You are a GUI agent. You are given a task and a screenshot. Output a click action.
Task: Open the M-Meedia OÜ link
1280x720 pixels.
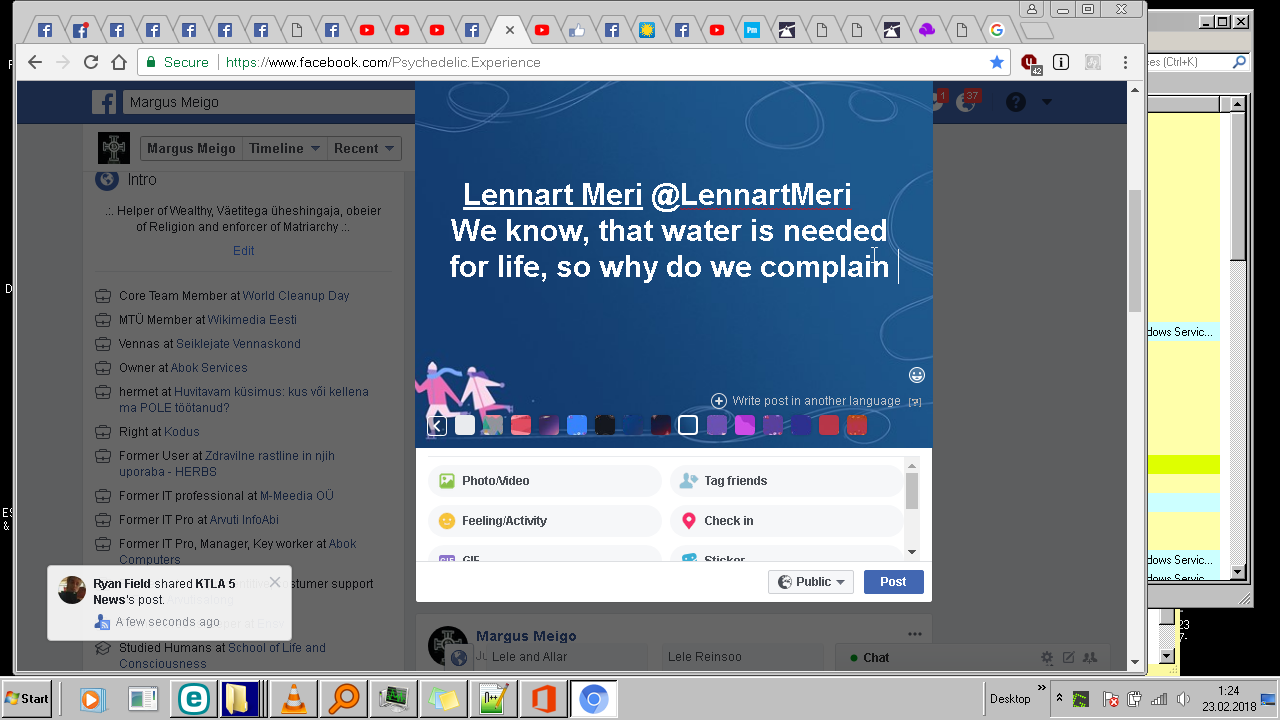click(x=297, y=496)
